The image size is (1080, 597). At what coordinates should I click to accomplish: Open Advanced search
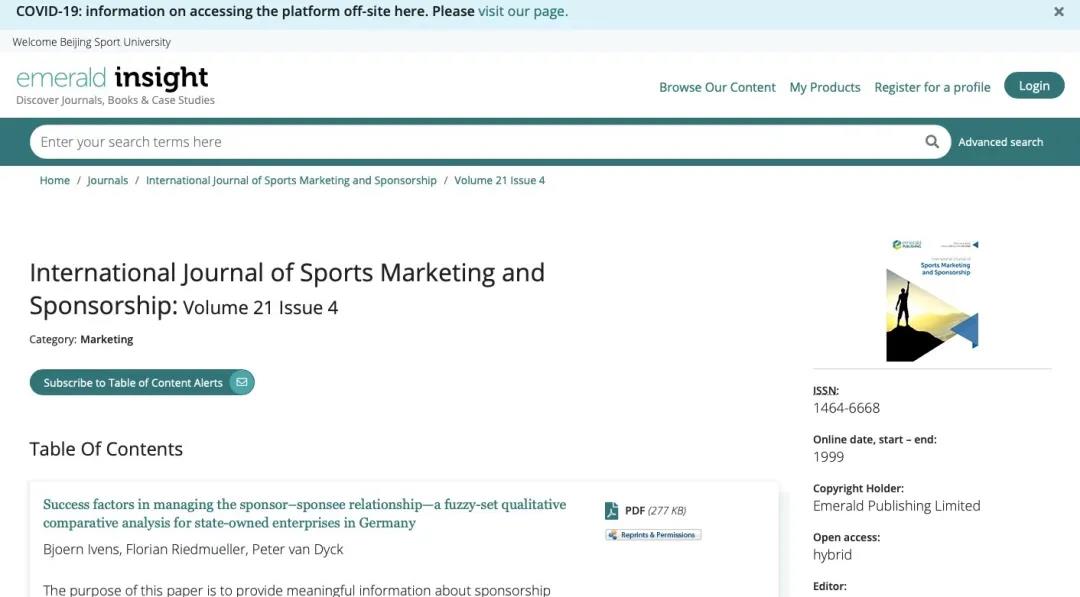coord(1000,142)
